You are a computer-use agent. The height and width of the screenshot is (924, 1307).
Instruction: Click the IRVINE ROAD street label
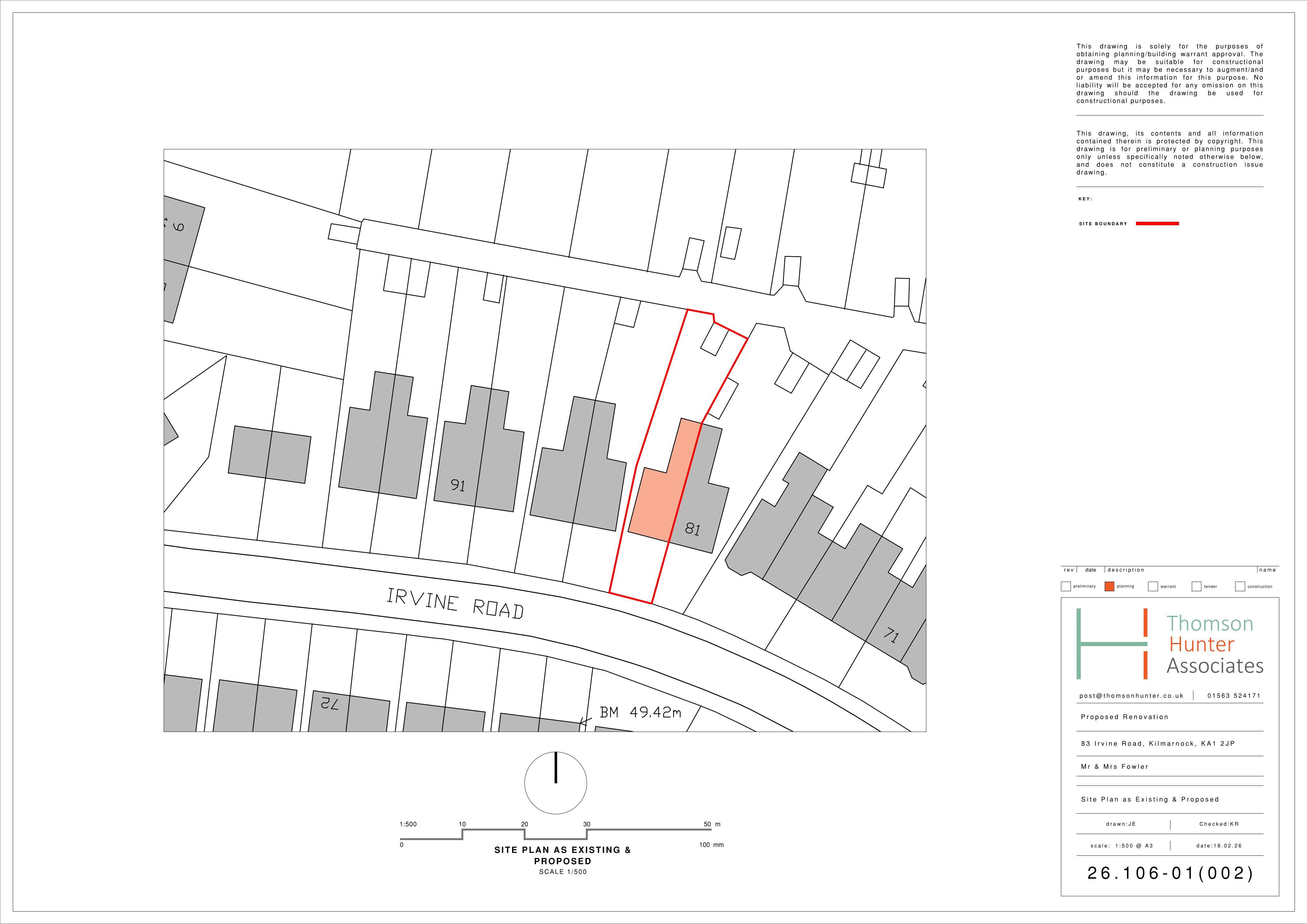point(455,603)
